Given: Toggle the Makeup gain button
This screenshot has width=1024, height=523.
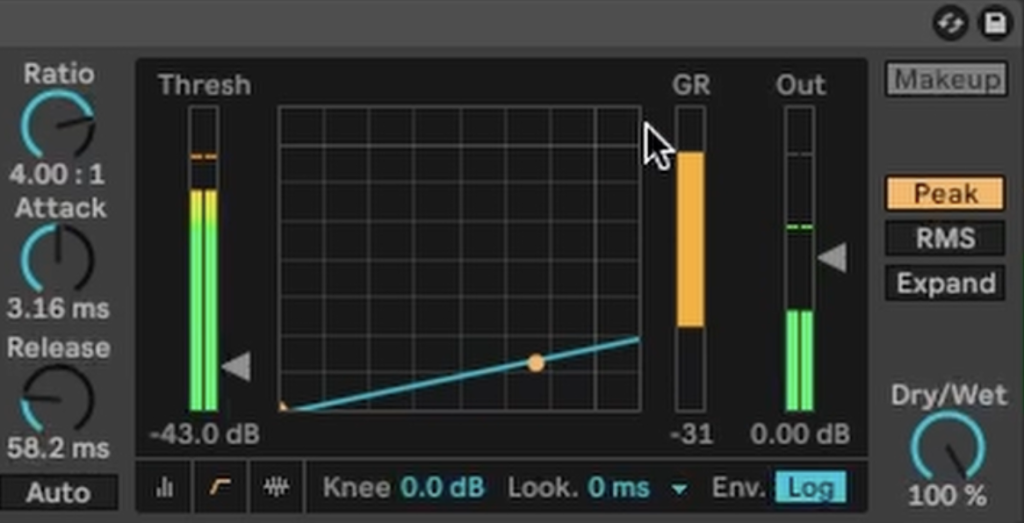Looking at the screenshot, I should (945, 80).
